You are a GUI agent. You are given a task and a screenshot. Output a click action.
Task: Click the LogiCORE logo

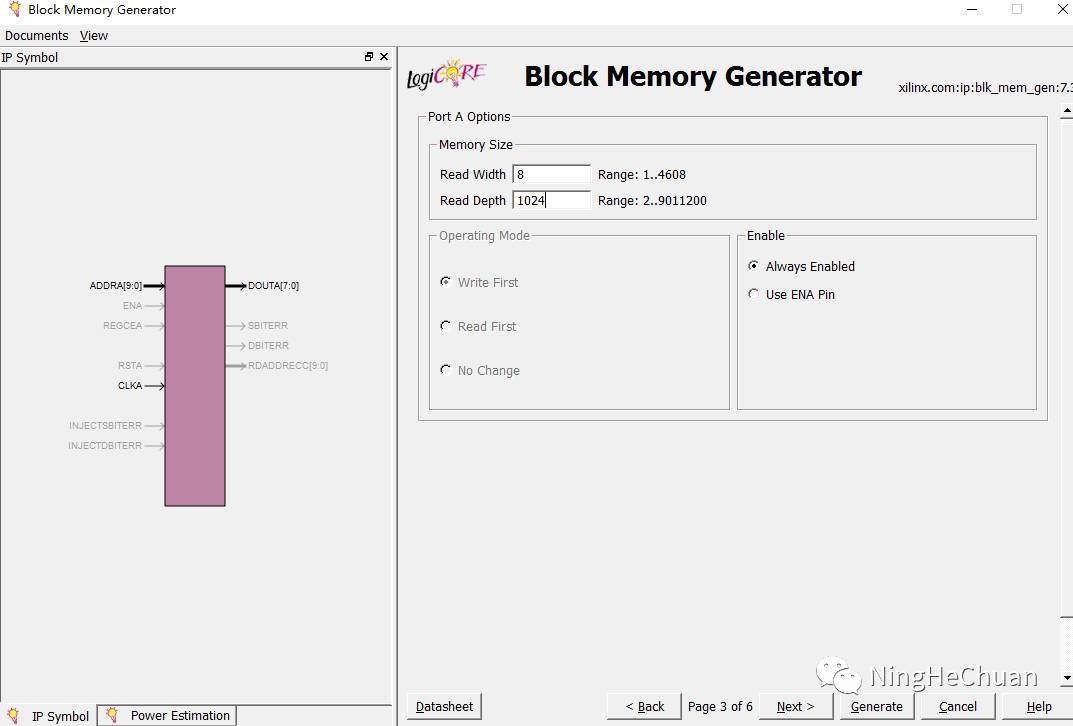446,75
